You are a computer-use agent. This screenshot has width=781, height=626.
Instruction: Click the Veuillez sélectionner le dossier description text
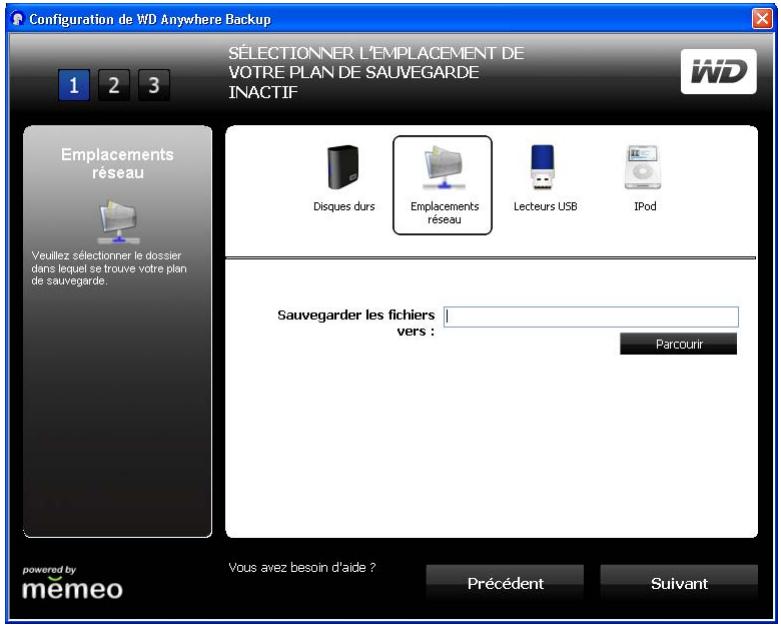coord(109,268)
